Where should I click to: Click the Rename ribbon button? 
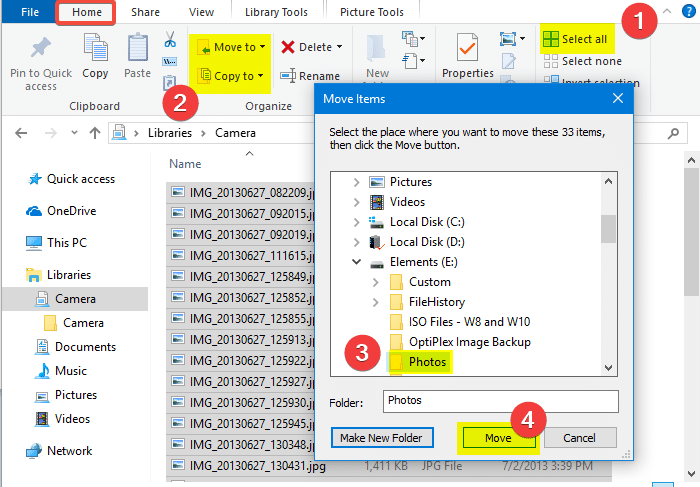pyautogui.click(x=311, y=76)
